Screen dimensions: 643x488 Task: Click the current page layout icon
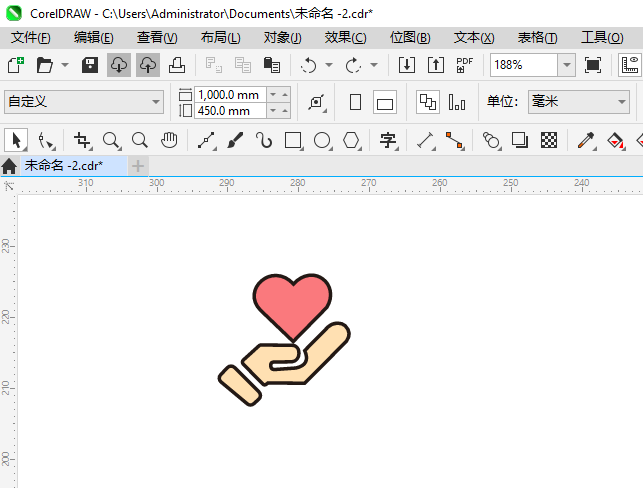[x=457, y=102]
